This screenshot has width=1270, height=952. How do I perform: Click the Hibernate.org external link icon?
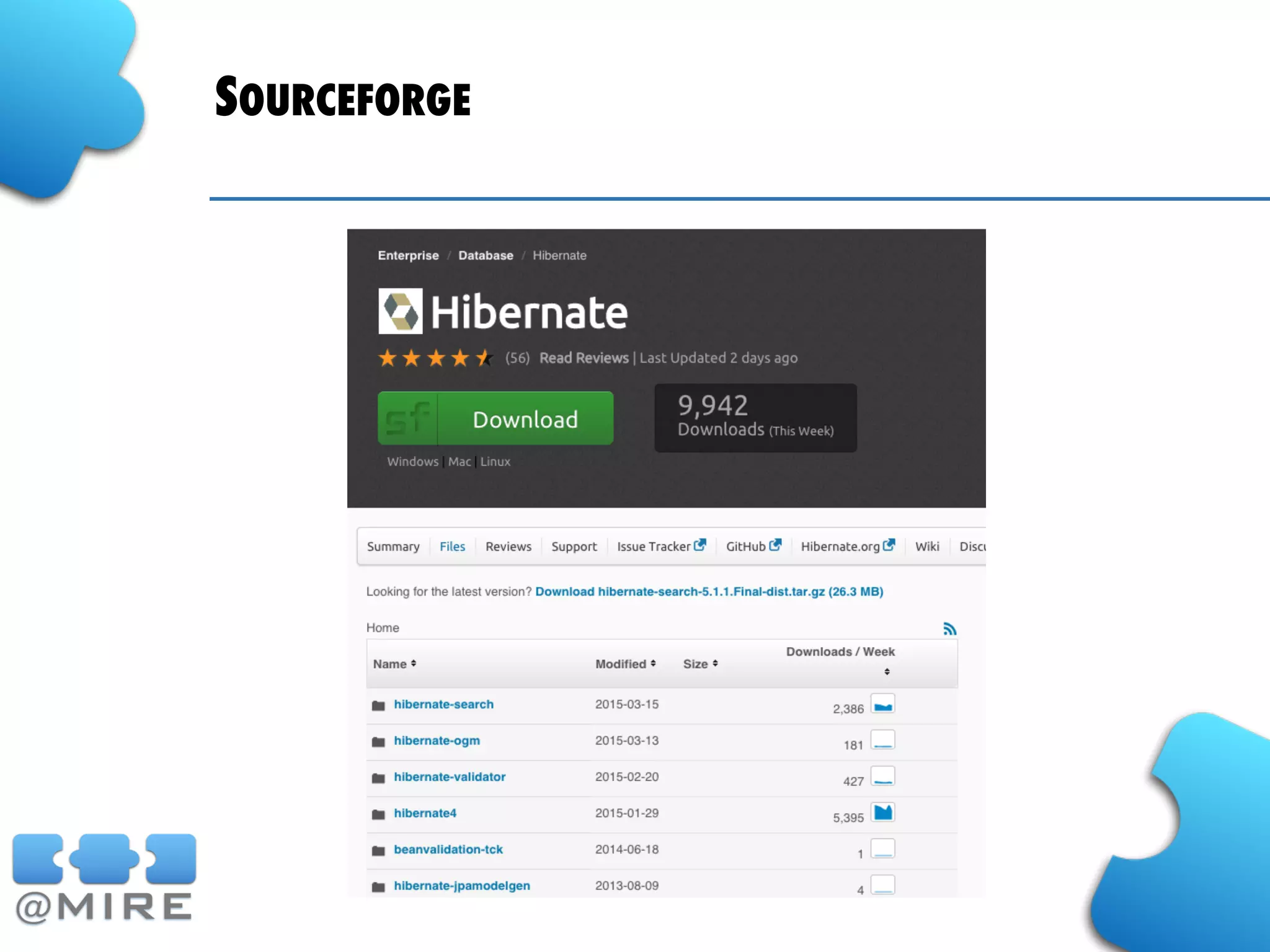(x=889, y=545)
